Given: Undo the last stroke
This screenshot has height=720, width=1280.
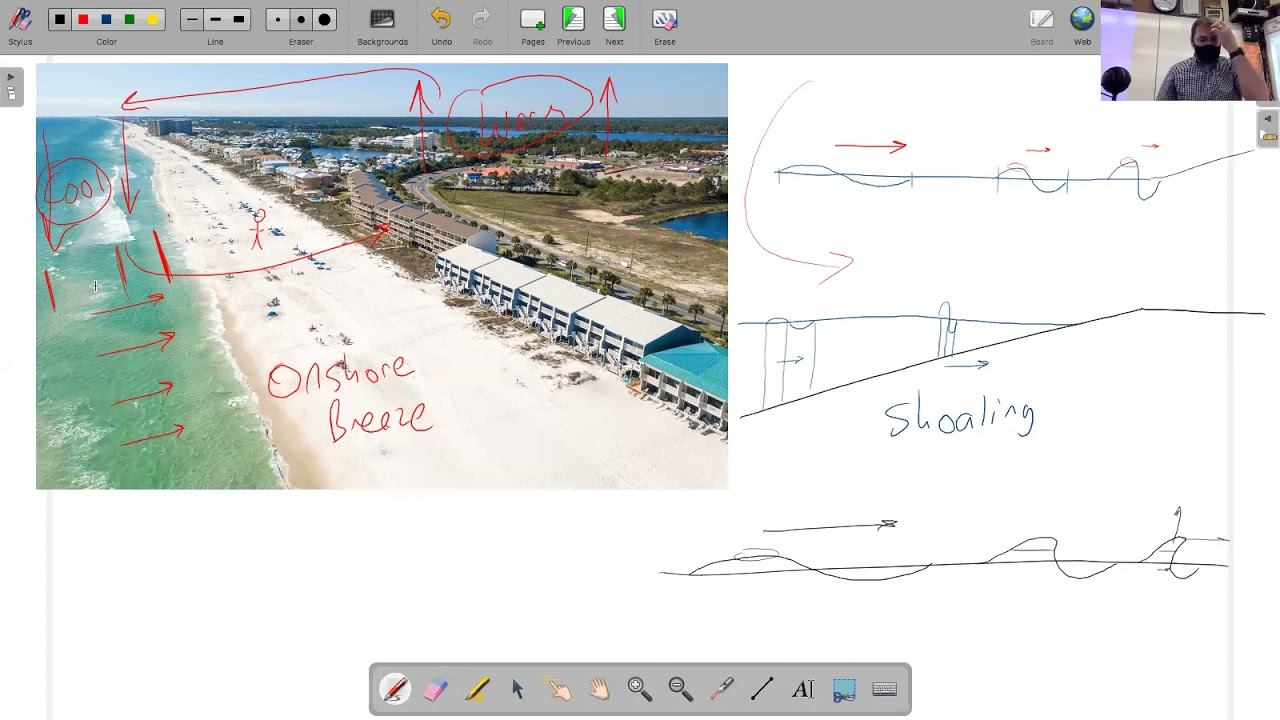Looking at the screenshot, I should 441,26.
